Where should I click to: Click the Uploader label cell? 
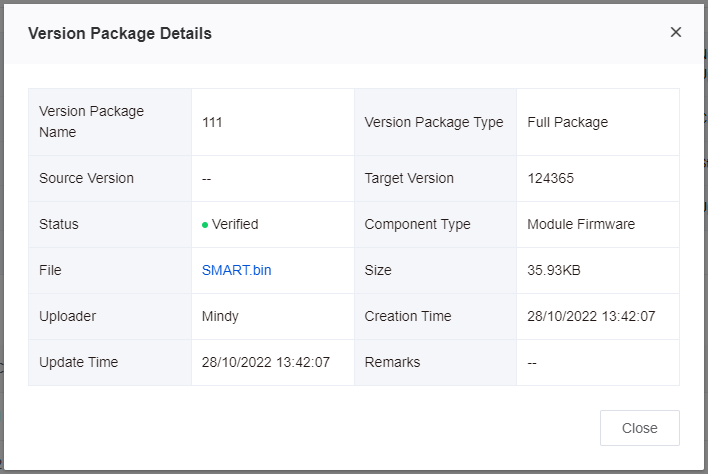(110, 316)
